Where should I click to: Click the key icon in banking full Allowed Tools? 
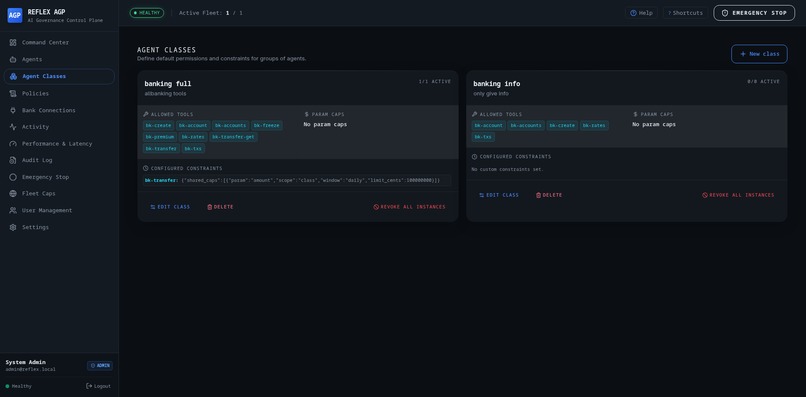(x=146, y=115)
